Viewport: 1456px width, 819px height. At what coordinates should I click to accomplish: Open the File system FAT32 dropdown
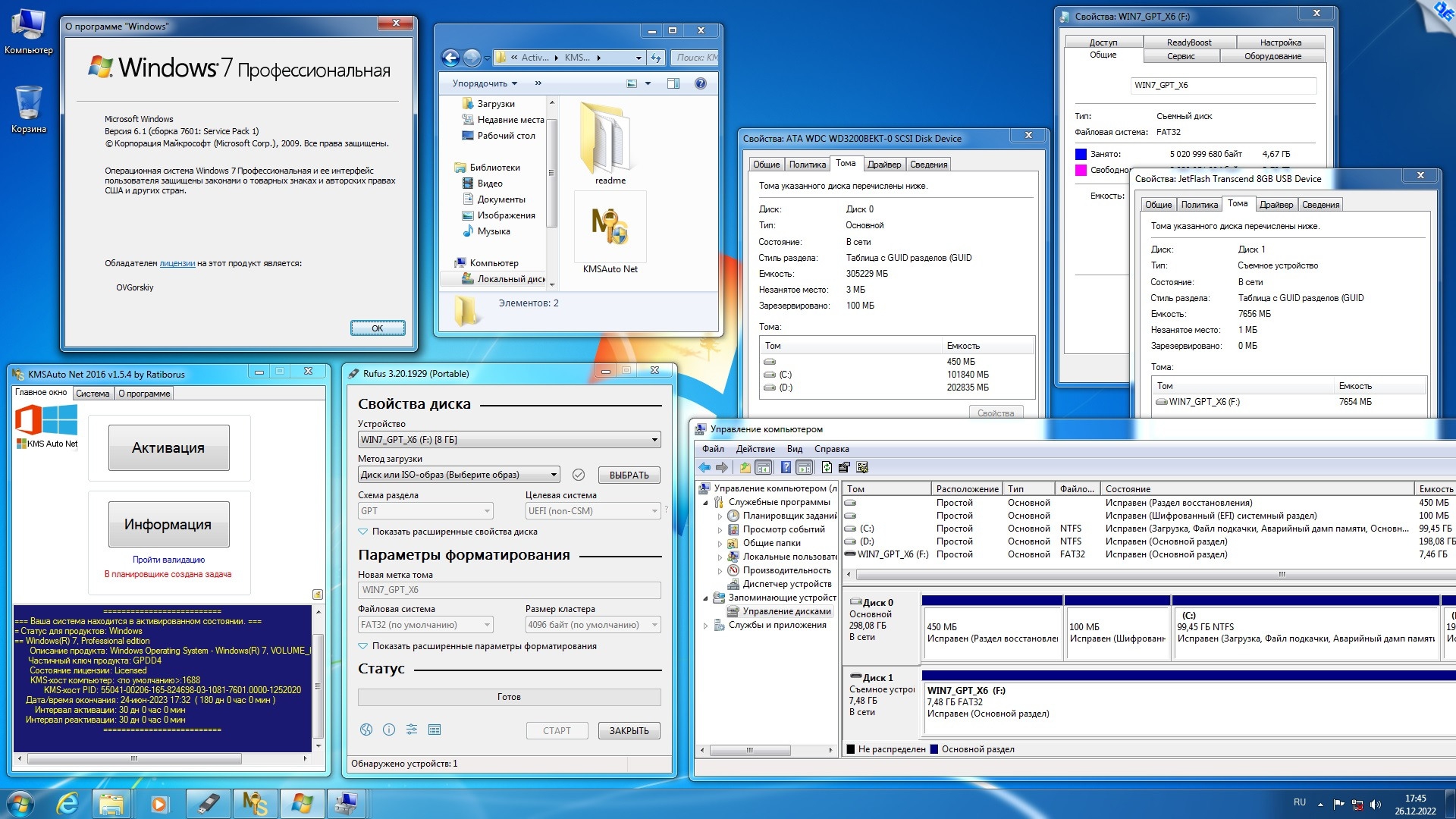(x=425, y=625)
